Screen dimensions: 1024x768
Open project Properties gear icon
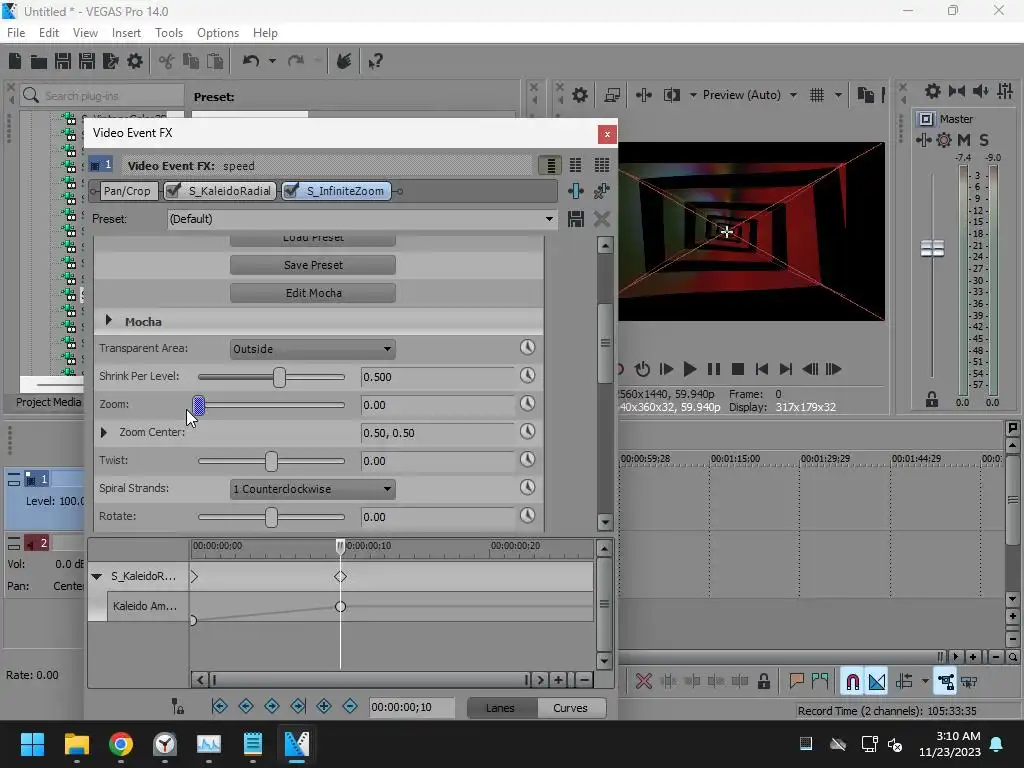tap(135, 61)
